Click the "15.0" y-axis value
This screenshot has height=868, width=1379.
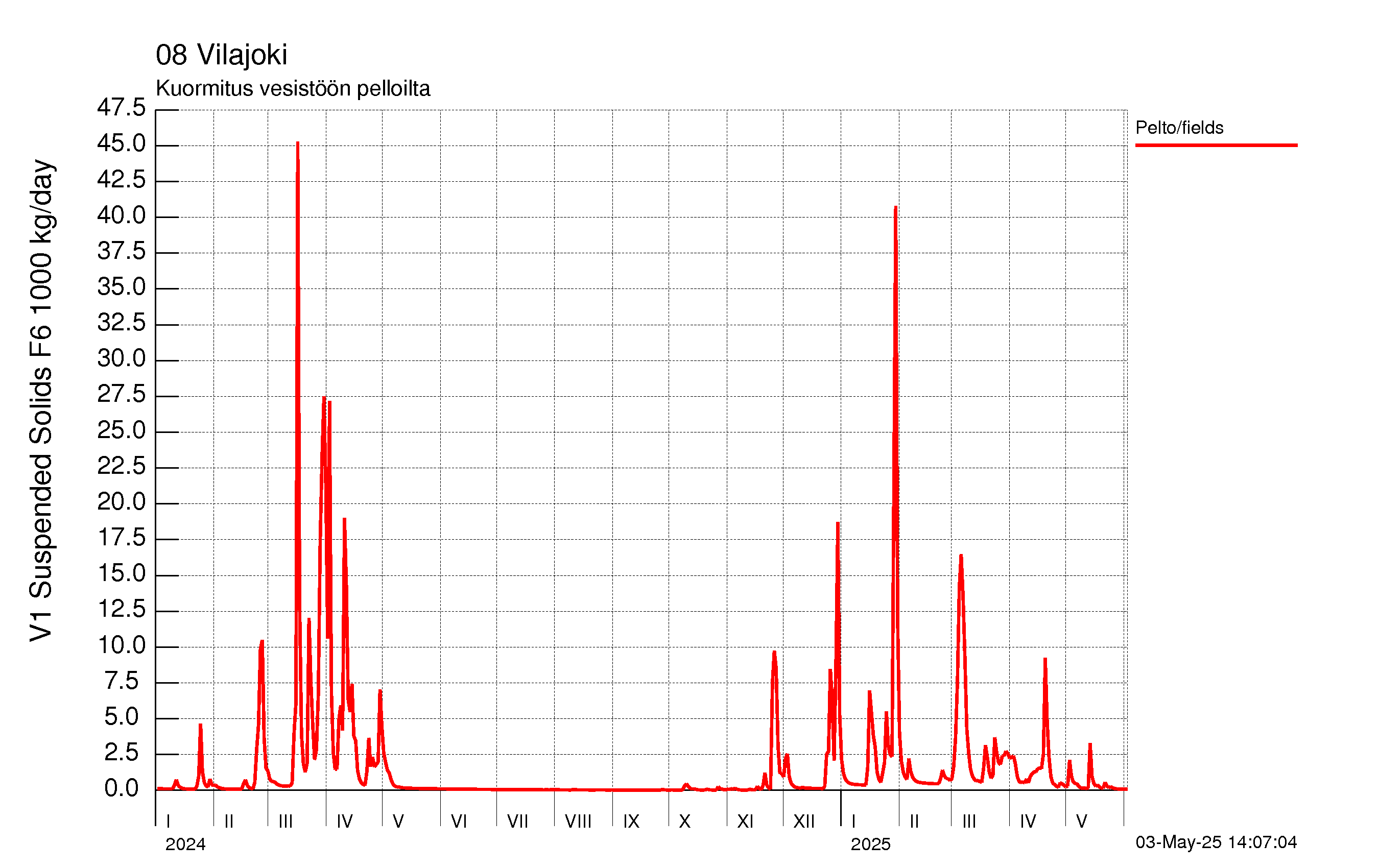[122, 574]
